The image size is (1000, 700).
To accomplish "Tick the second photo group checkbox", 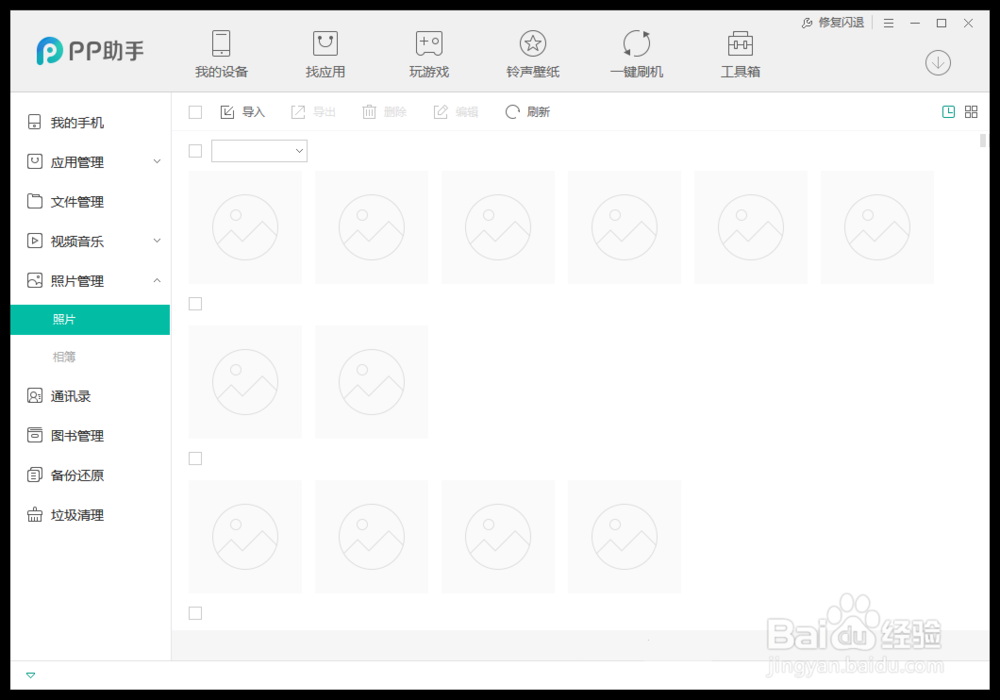I will pos(195,304).
